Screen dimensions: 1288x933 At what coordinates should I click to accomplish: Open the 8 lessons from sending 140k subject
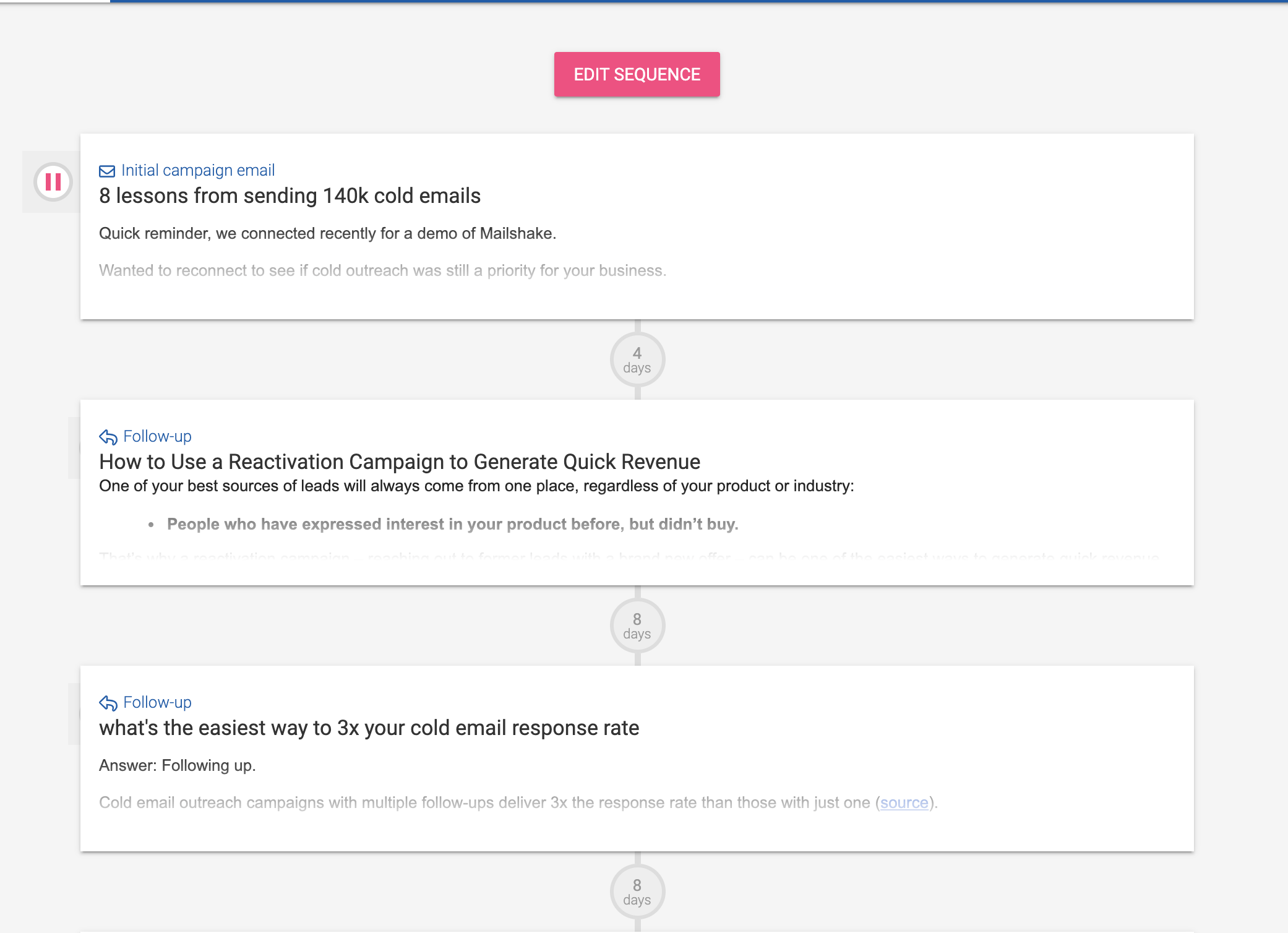point(290,196)
